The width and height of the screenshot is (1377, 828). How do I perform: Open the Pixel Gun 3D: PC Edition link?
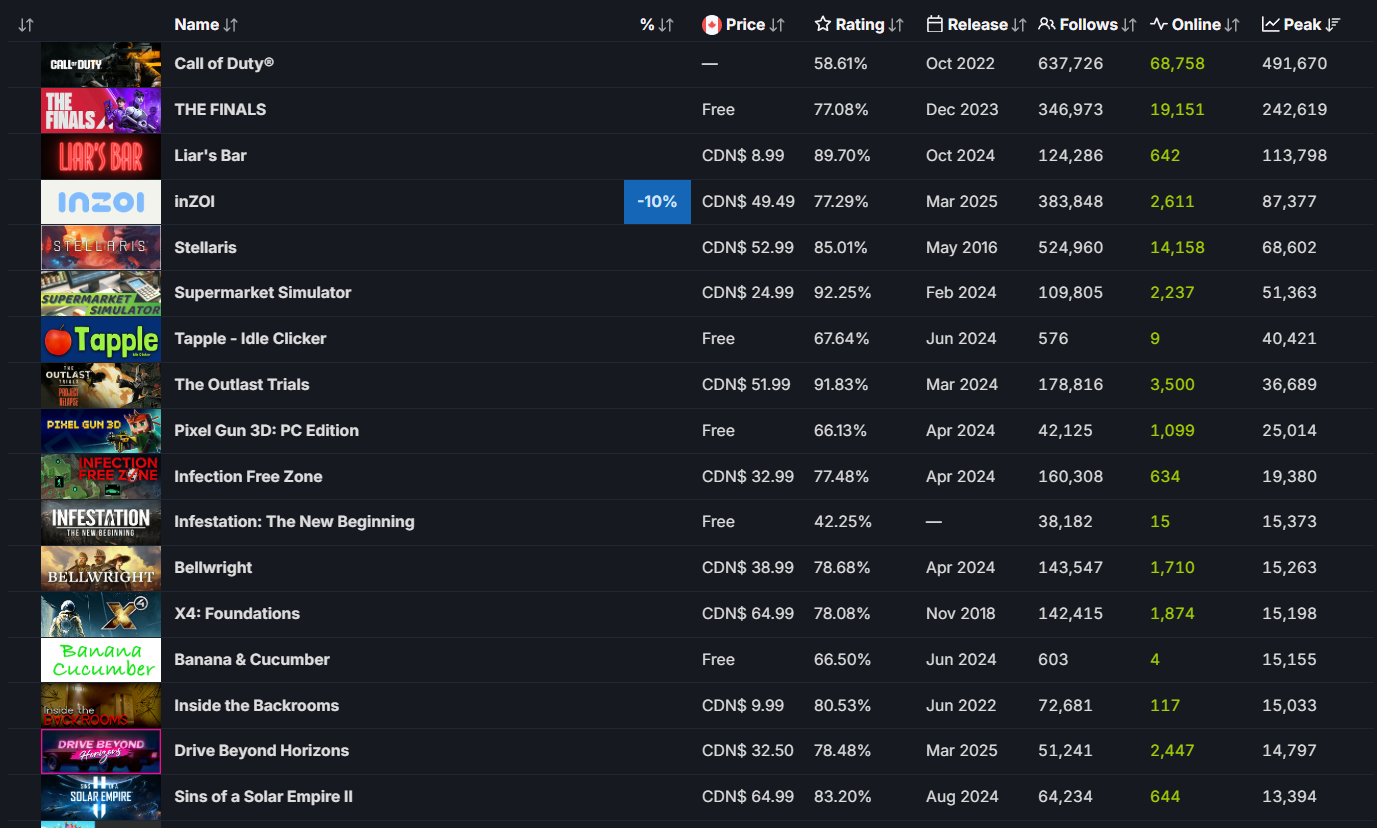266,431
